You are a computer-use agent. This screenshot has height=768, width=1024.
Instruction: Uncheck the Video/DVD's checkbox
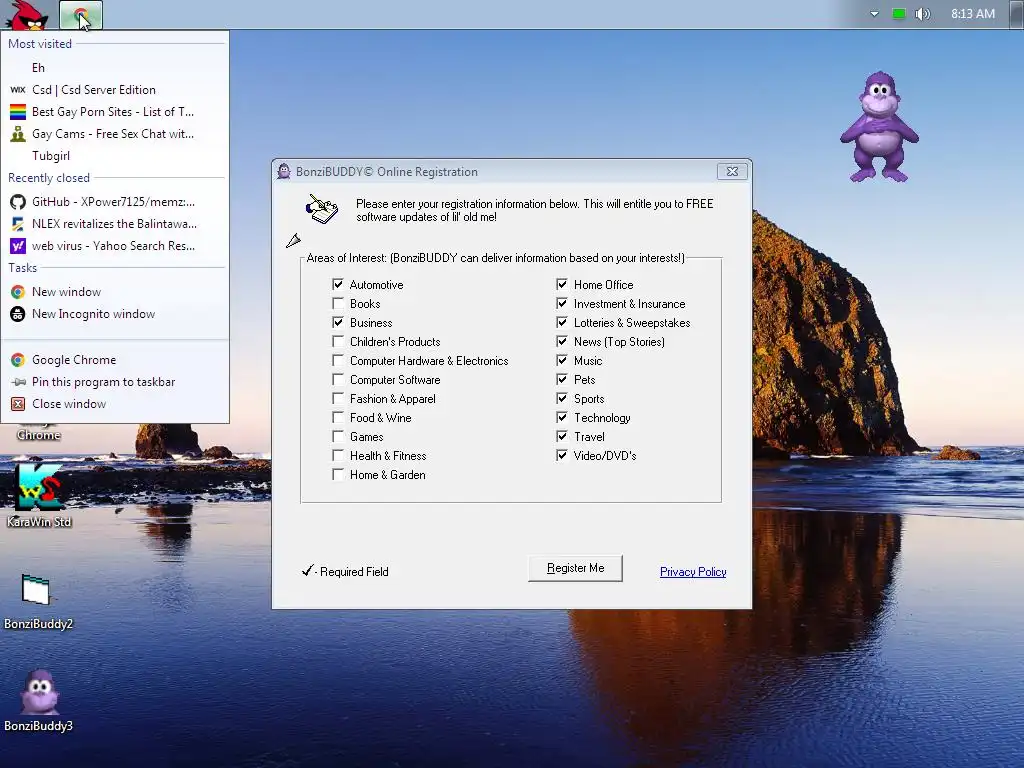(x=562, y=455)
